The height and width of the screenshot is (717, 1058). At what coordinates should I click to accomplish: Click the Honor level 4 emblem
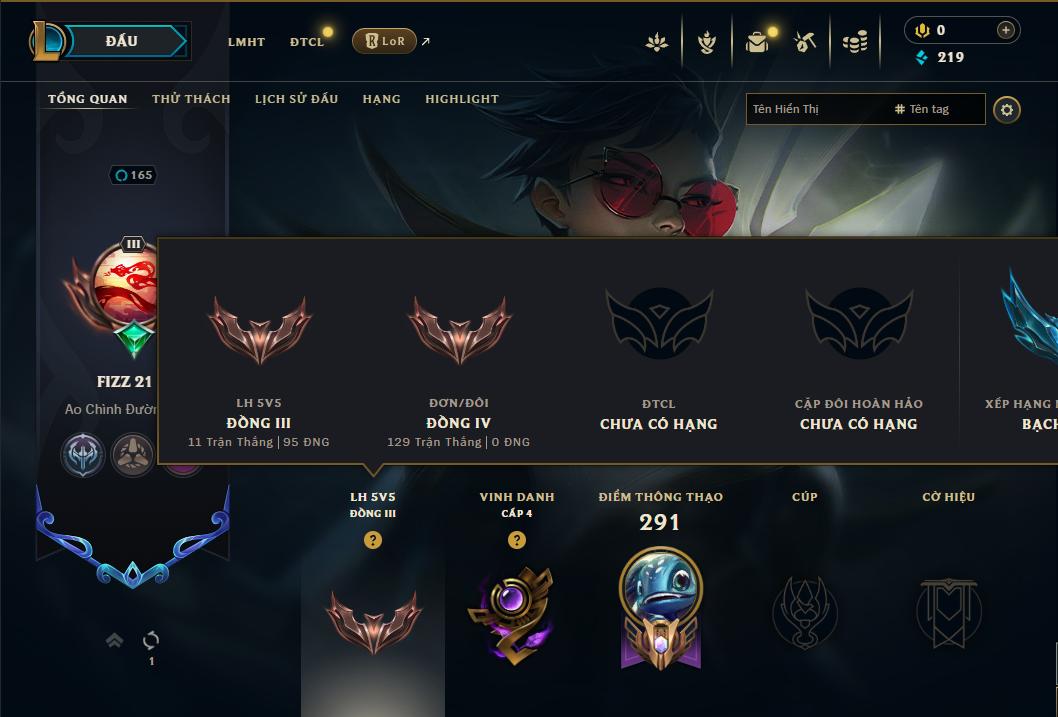pyautogui.click(x=511, y=614)
